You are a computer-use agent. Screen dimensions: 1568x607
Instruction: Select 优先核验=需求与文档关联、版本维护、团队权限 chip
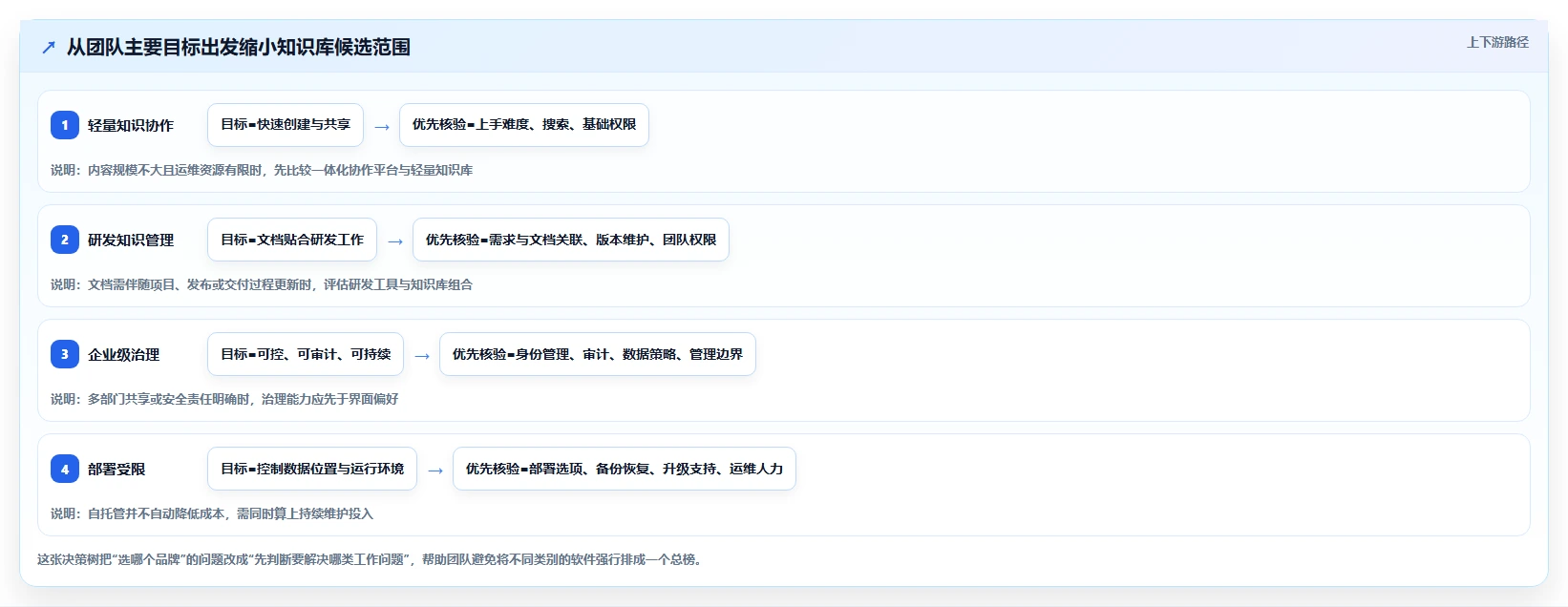click(x=571, y=240)
